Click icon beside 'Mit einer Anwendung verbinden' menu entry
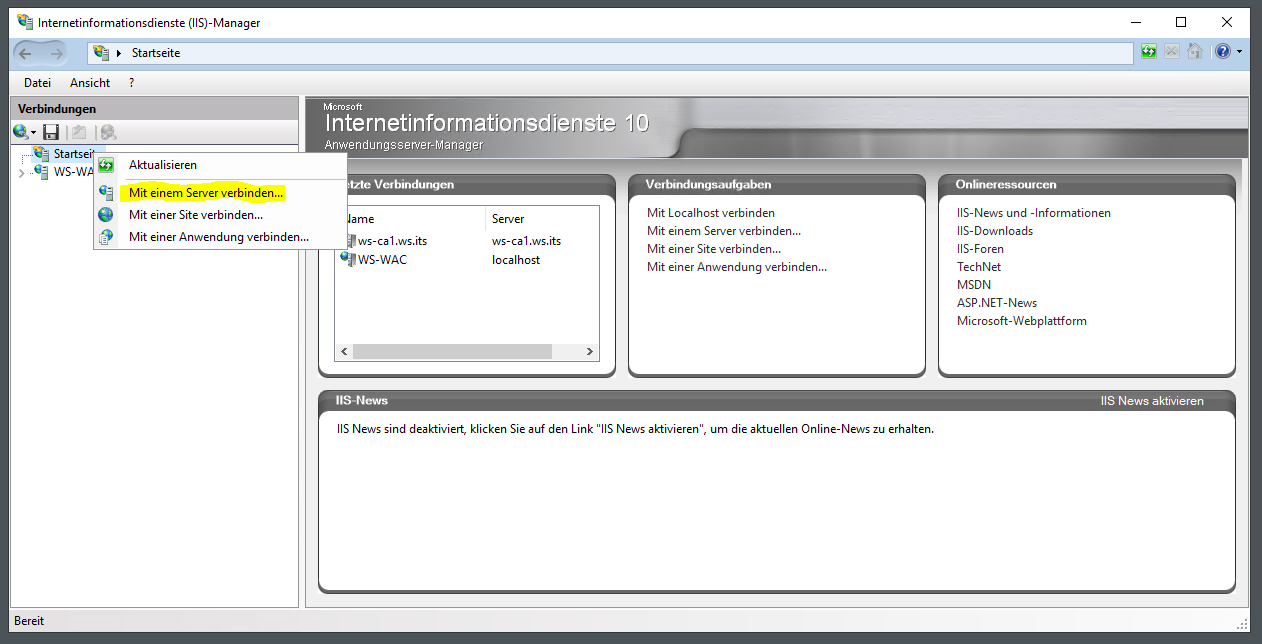This screenshot has height=644, width=1262. (x=106, y=237)
